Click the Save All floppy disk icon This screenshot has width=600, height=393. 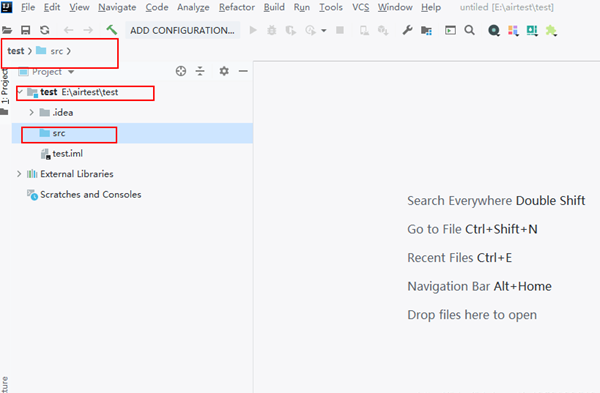point(26,30)
